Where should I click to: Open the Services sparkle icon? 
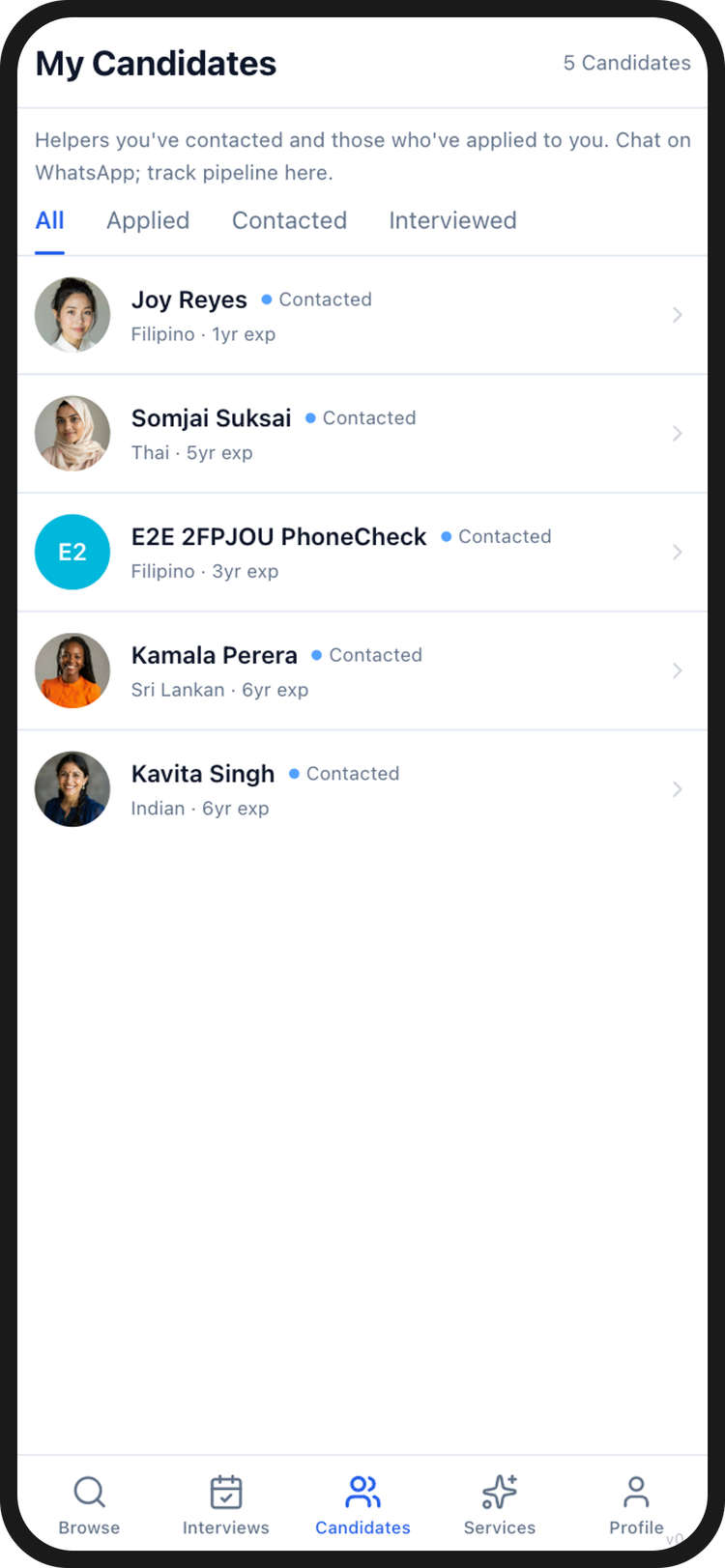(500, 1493)
